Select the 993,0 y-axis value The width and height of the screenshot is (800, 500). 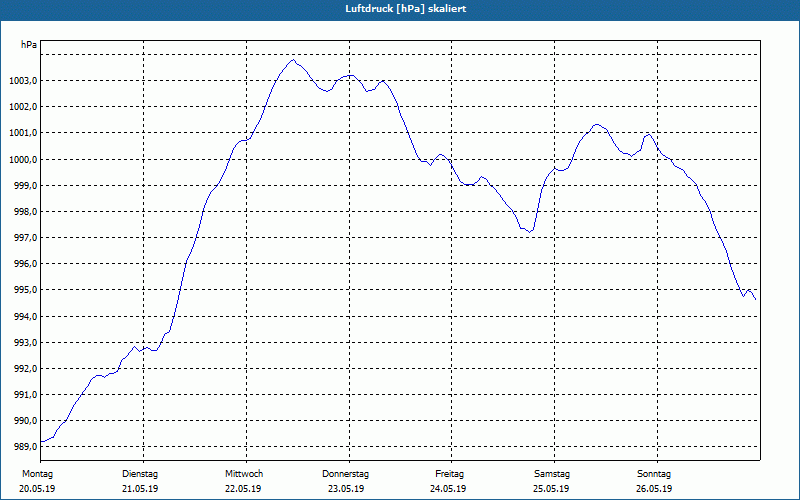pyautogui.click(x=26, y=342)
